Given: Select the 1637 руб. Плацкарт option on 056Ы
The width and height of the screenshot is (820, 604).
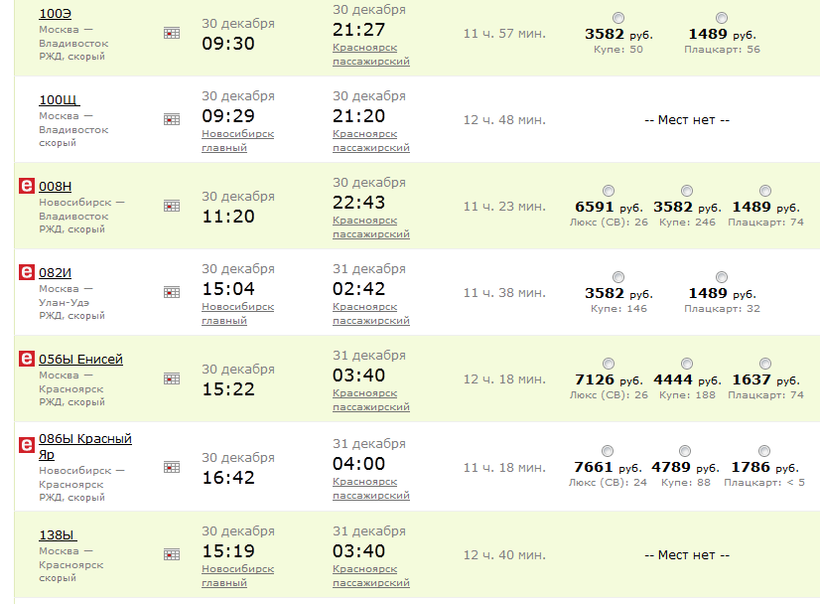Looking at the screenshot, I should click(x=765, y=364).
